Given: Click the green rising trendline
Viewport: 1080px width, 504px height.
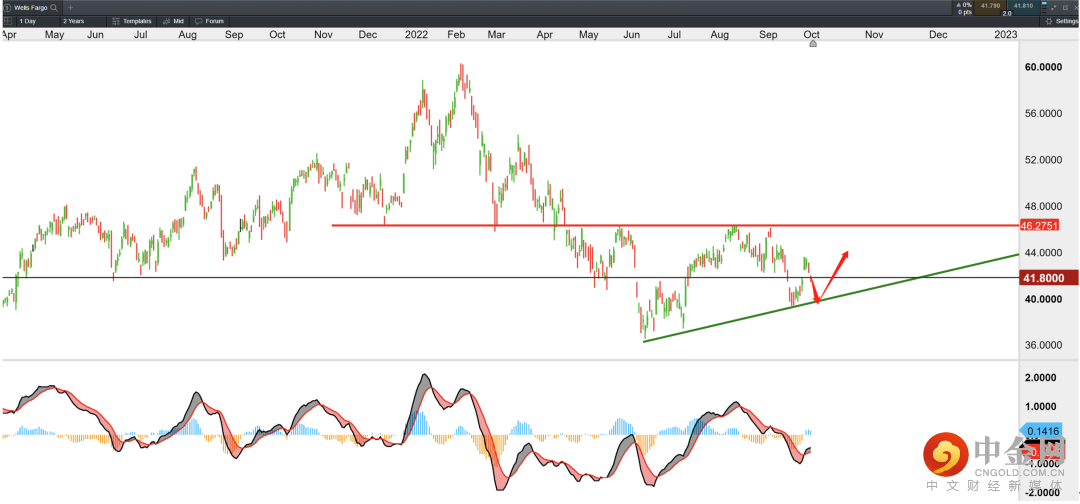Looking at the screenshot, I should click(830, 297).
